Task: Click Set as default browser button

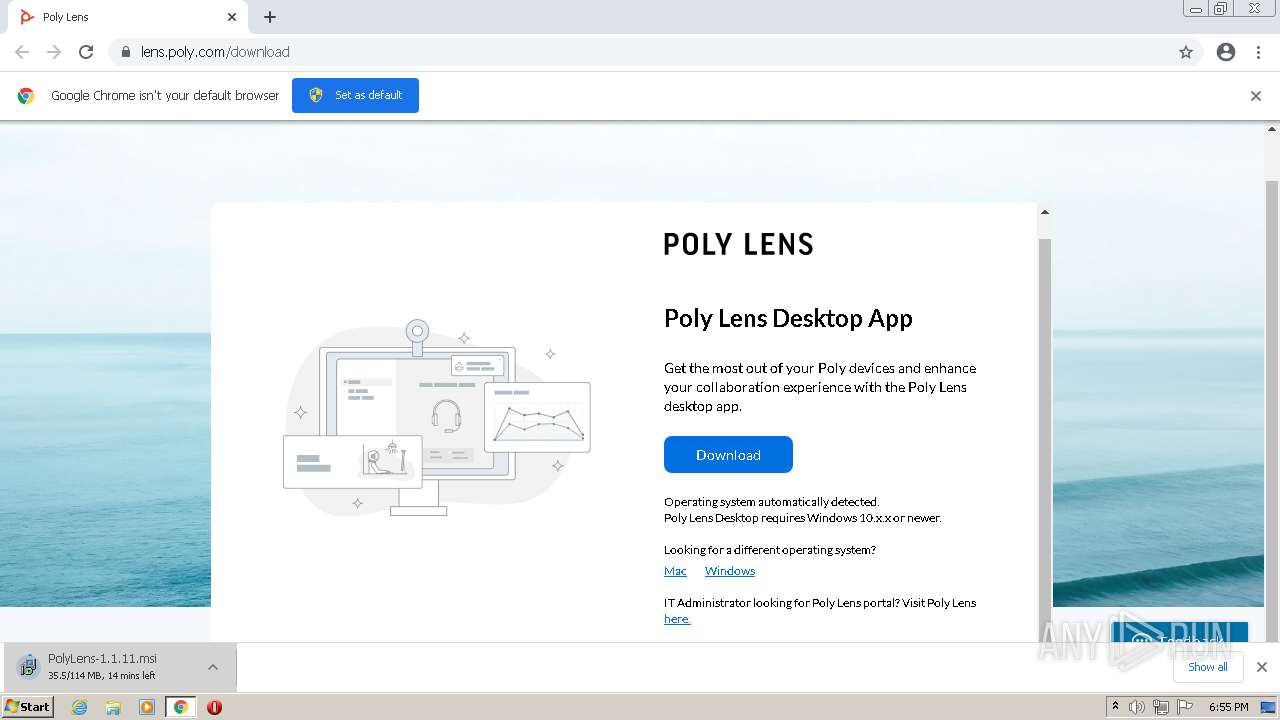Action: point(355,95)
